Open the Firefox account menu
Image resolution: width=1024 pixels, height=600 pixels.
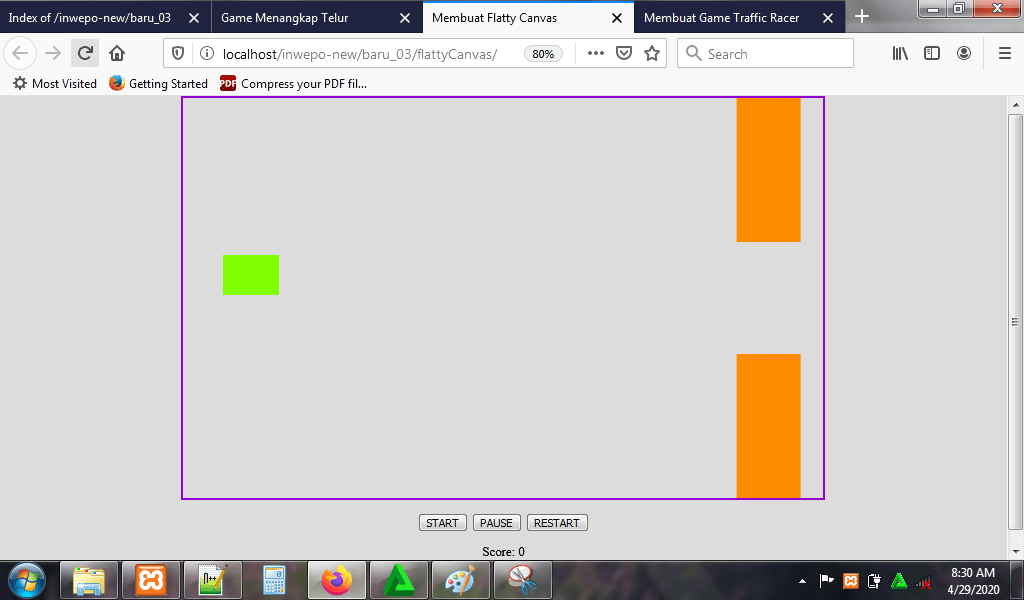pyautogui.click(x=964, y=54)
